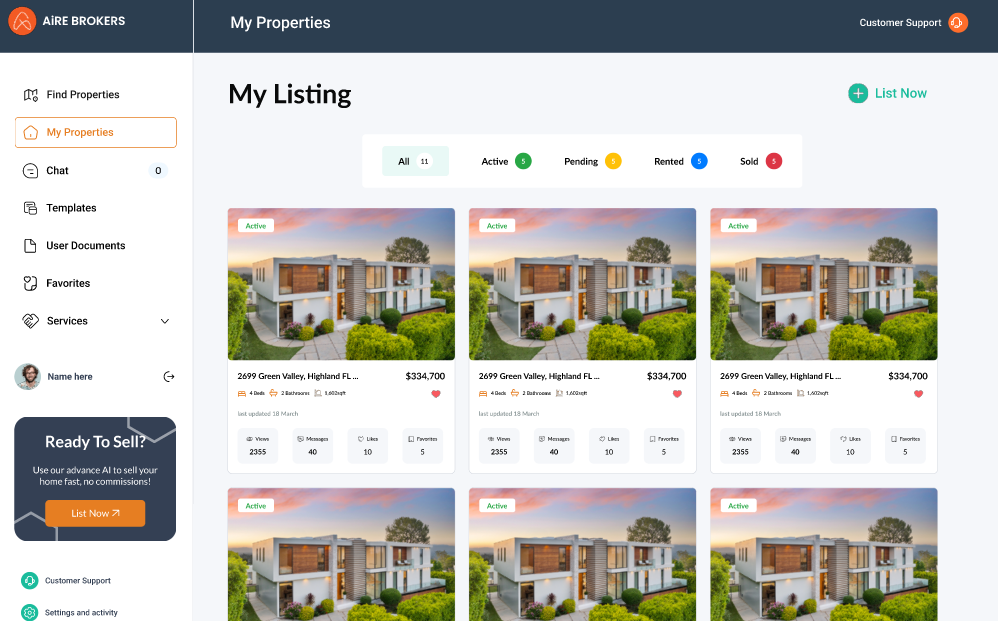Click the orange List Now button

coord(95,513)
